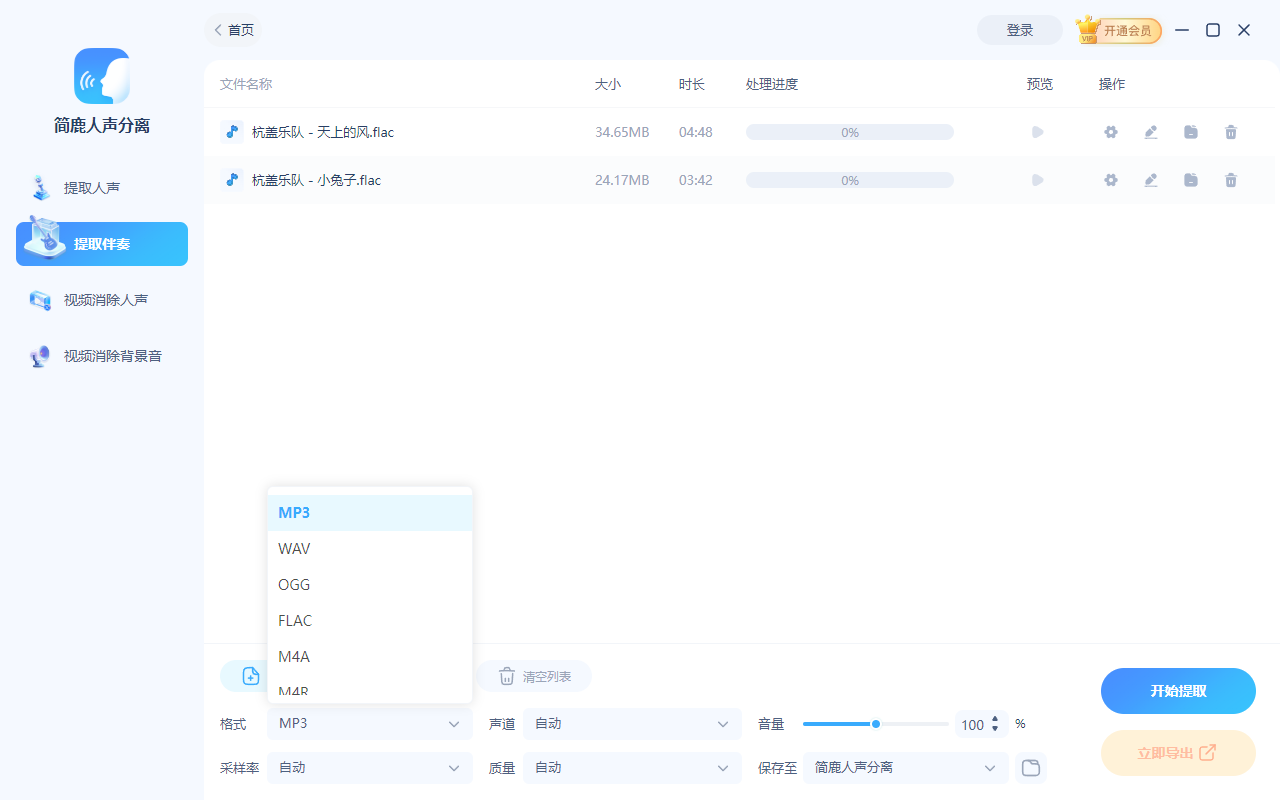1280x800 pixels.
Task: Switch to the 提取伴奏 tab
Action: [101, 243]
